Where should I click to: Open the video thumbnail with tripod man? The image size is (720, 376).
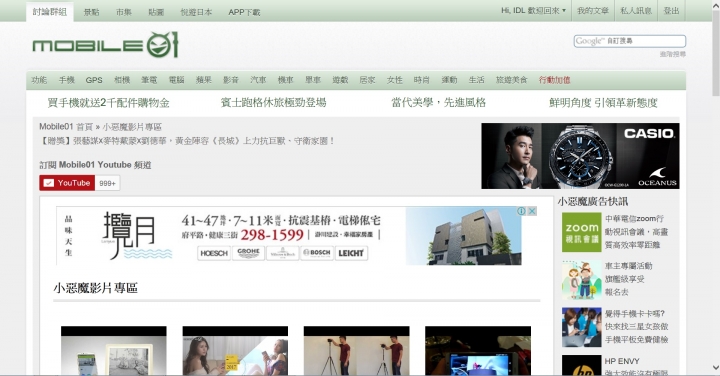[356, 351]
